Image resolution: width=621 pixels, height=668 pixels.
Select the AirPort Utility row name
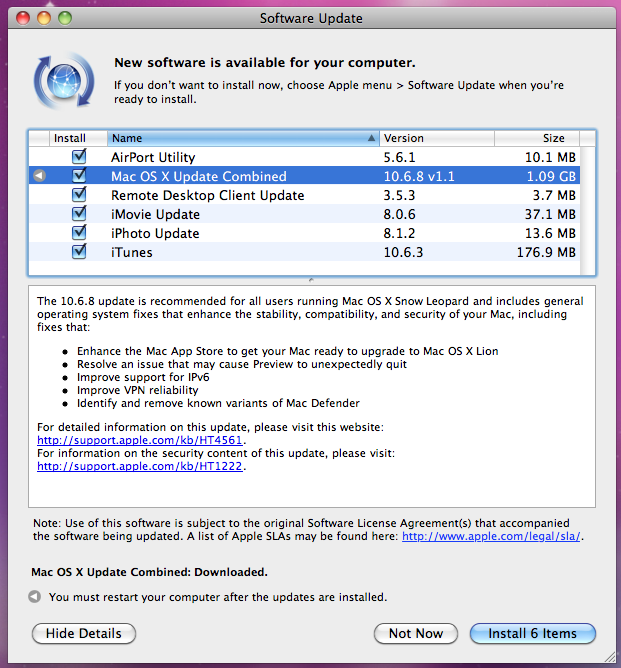(x=153, y=157)
